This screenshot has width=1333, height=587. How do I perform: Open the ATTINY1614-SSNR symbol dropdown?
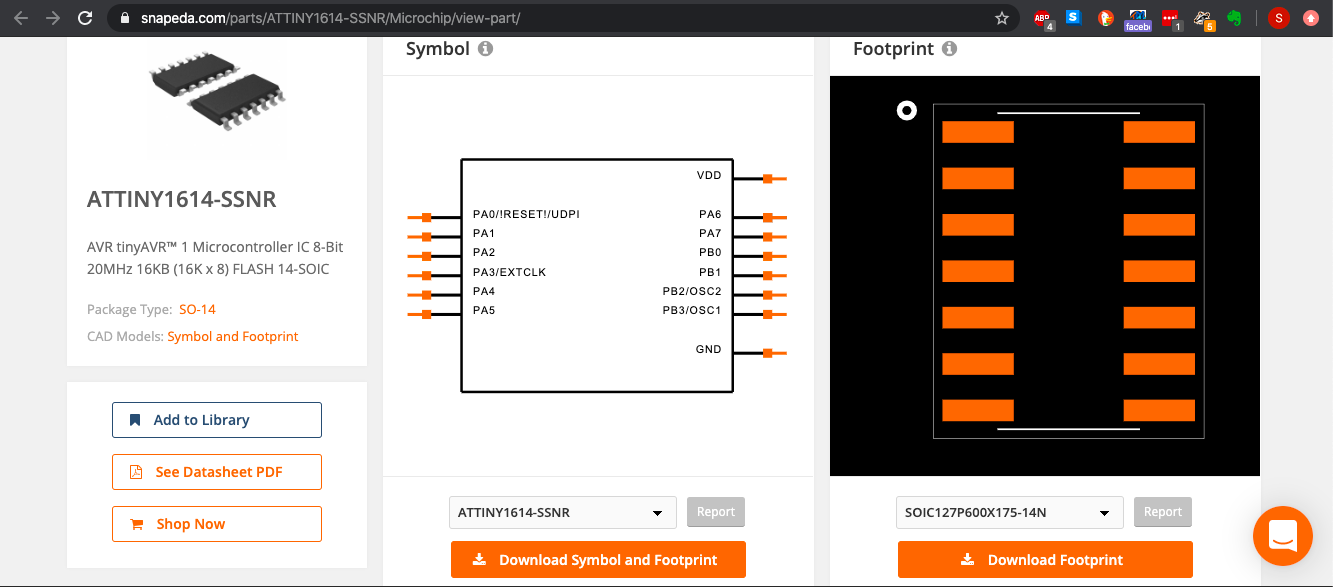tap(562, 512)
